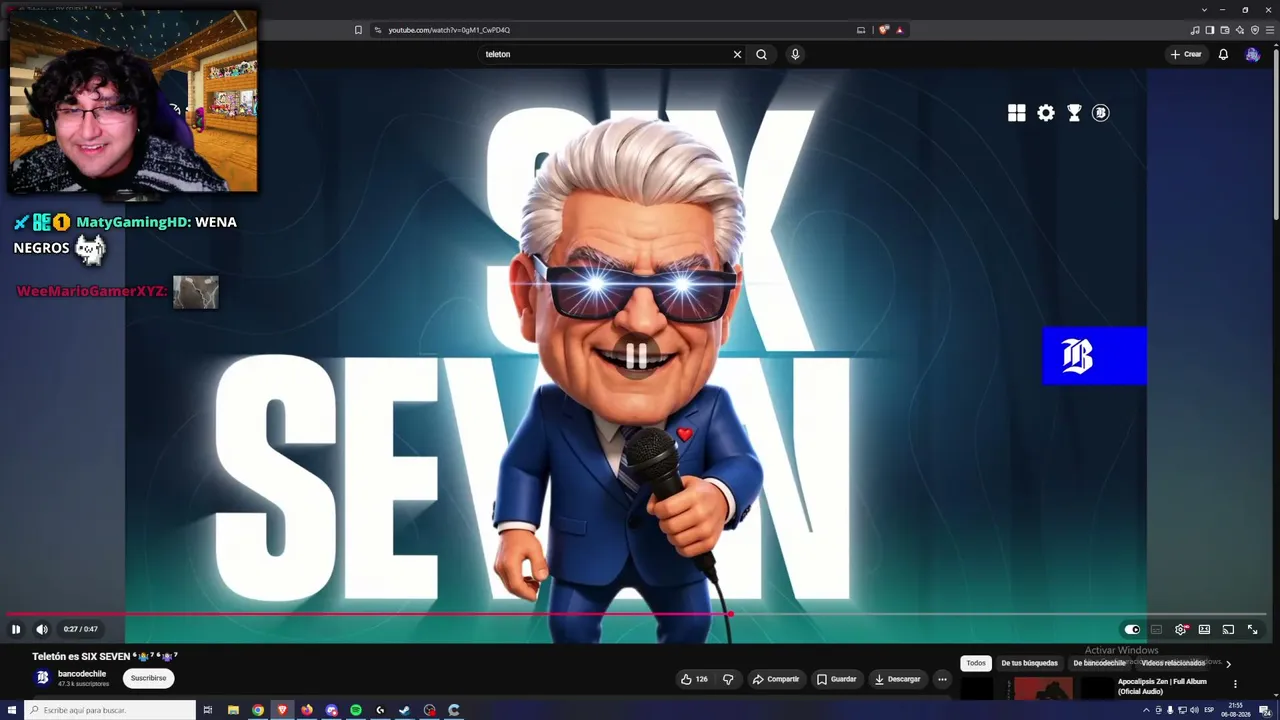Subscribe with the Suscribirse button
This screenshot has width=1280, height=720.
(148, 678)
